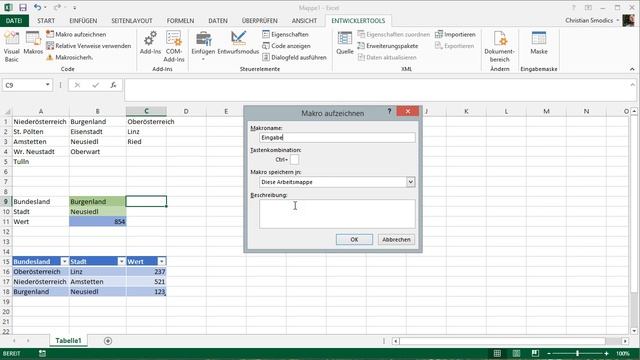Screen dimensions: 640x360
Task: Select the green Burgenland cell B9
Action: point(98,202)
